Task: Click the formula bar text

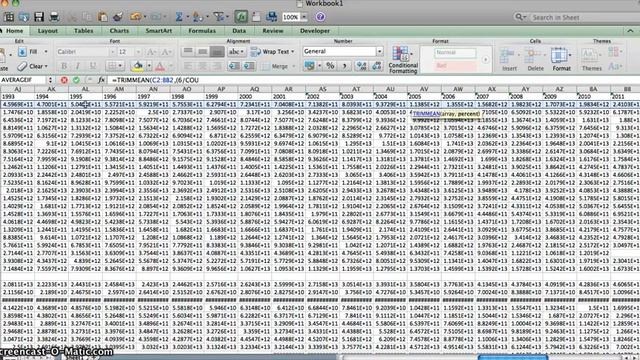Action: [x=155, y=80]
